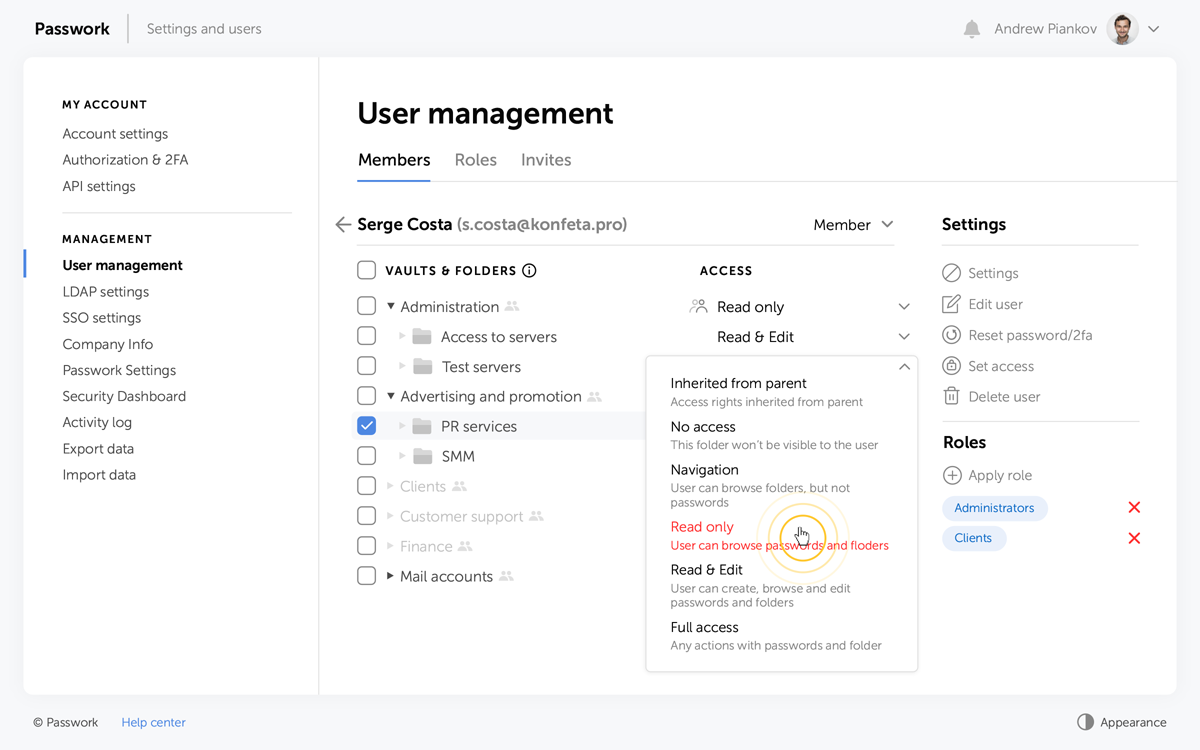Click the Appearance contrast icon
This screenshot has width=1200, height=750.
pos(1085,722)
